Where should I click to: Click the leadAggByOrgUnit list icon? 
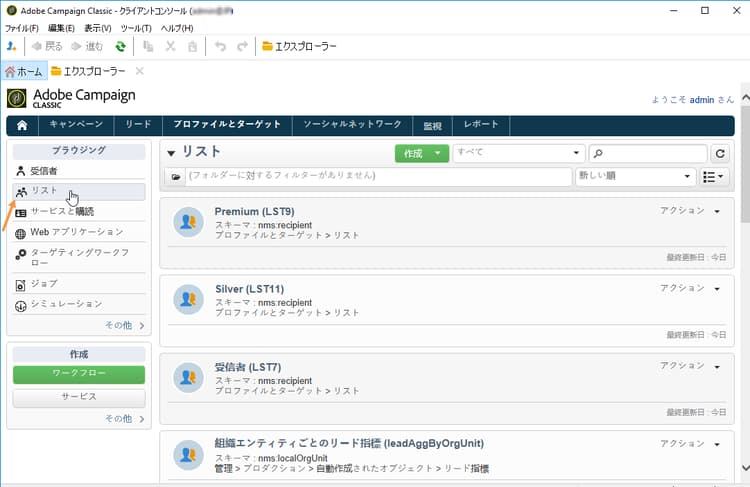tap(188, 455)
